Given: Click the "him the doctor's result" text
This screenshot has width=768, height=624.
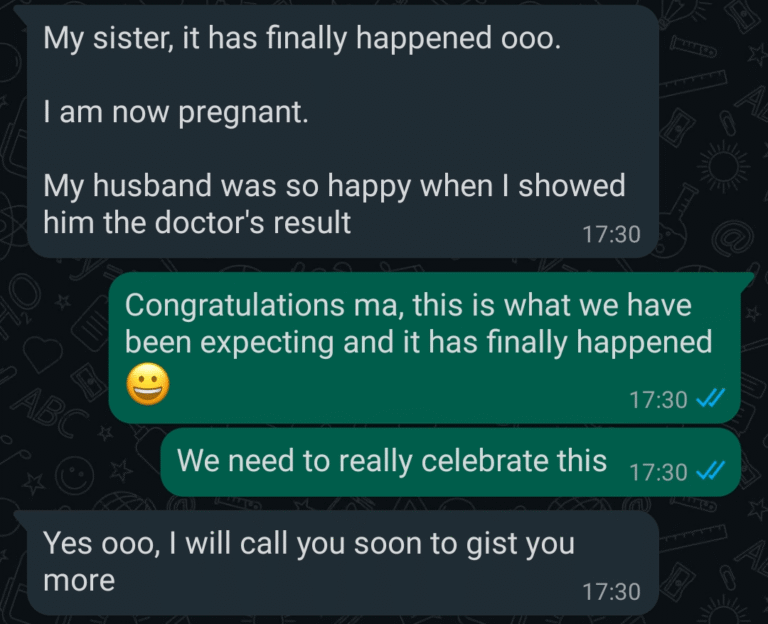Looking at the screenshot, I should (197, 222).
